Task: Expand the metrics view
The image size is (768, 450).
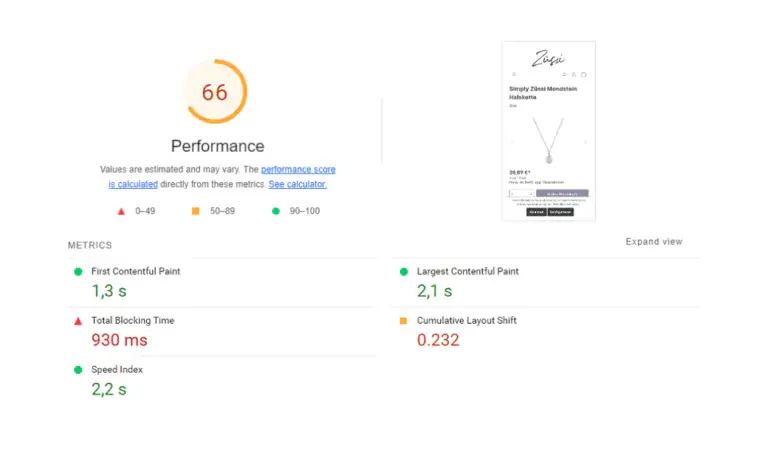Action: pyautogui.click(x=654, y=242)
